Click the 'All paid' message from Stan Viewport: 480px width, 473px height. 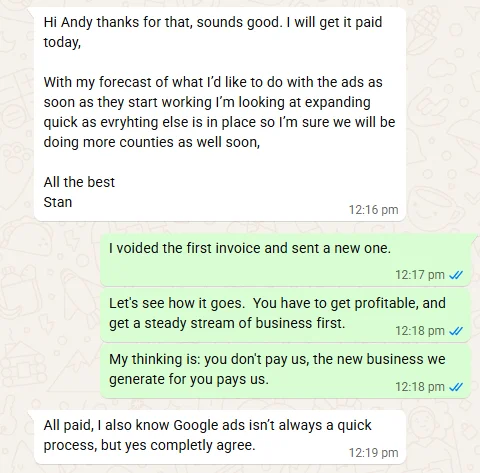point(220,437)
